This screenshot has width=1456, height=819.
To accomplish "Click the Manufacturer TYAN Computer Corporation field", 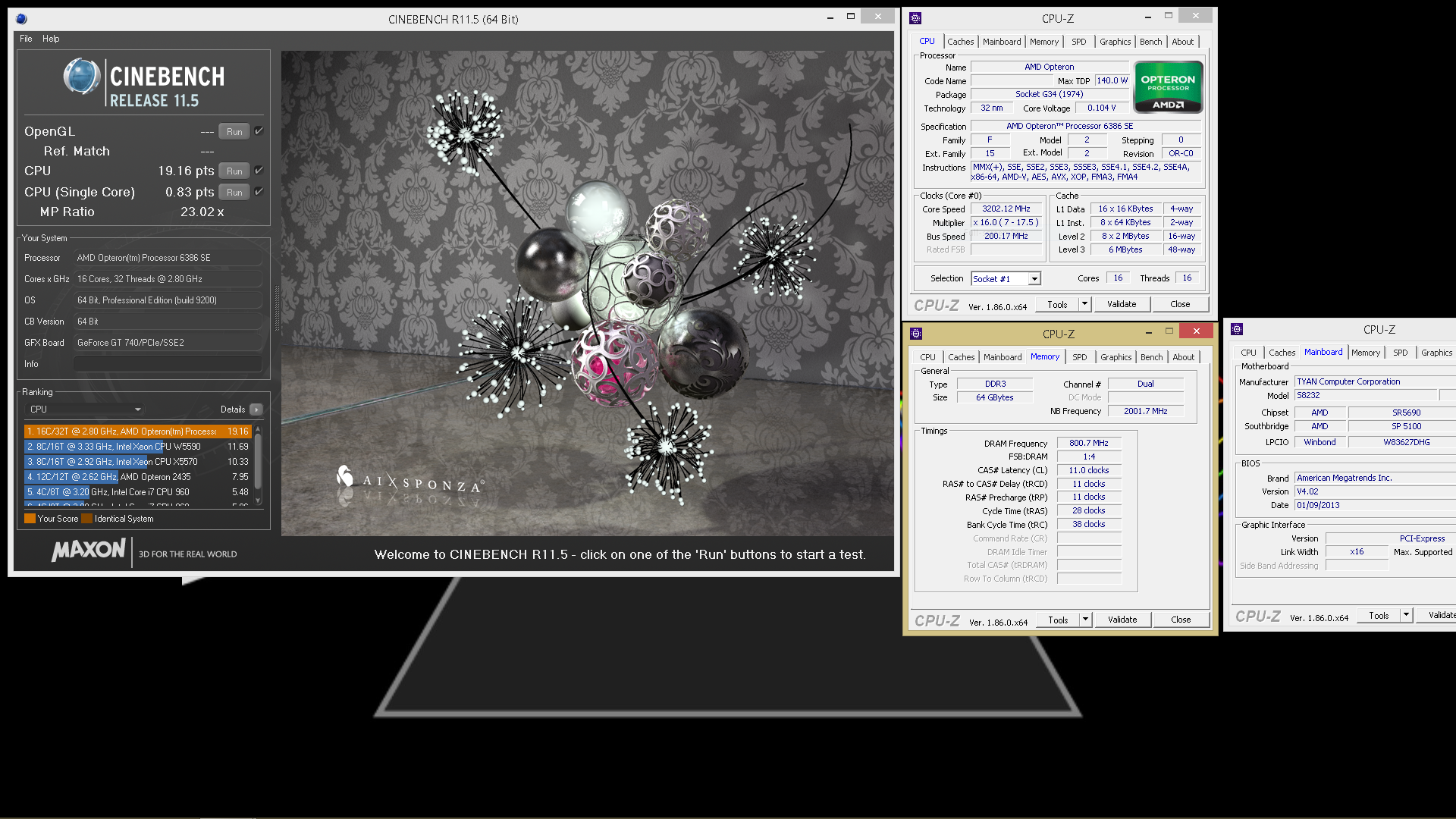I will pos(1374,381).
